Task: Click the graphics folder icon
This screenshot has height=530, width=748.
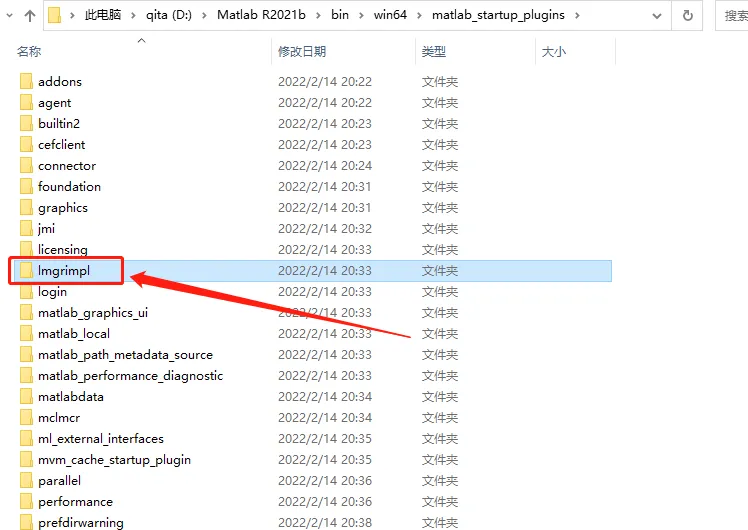Action: 26,207
